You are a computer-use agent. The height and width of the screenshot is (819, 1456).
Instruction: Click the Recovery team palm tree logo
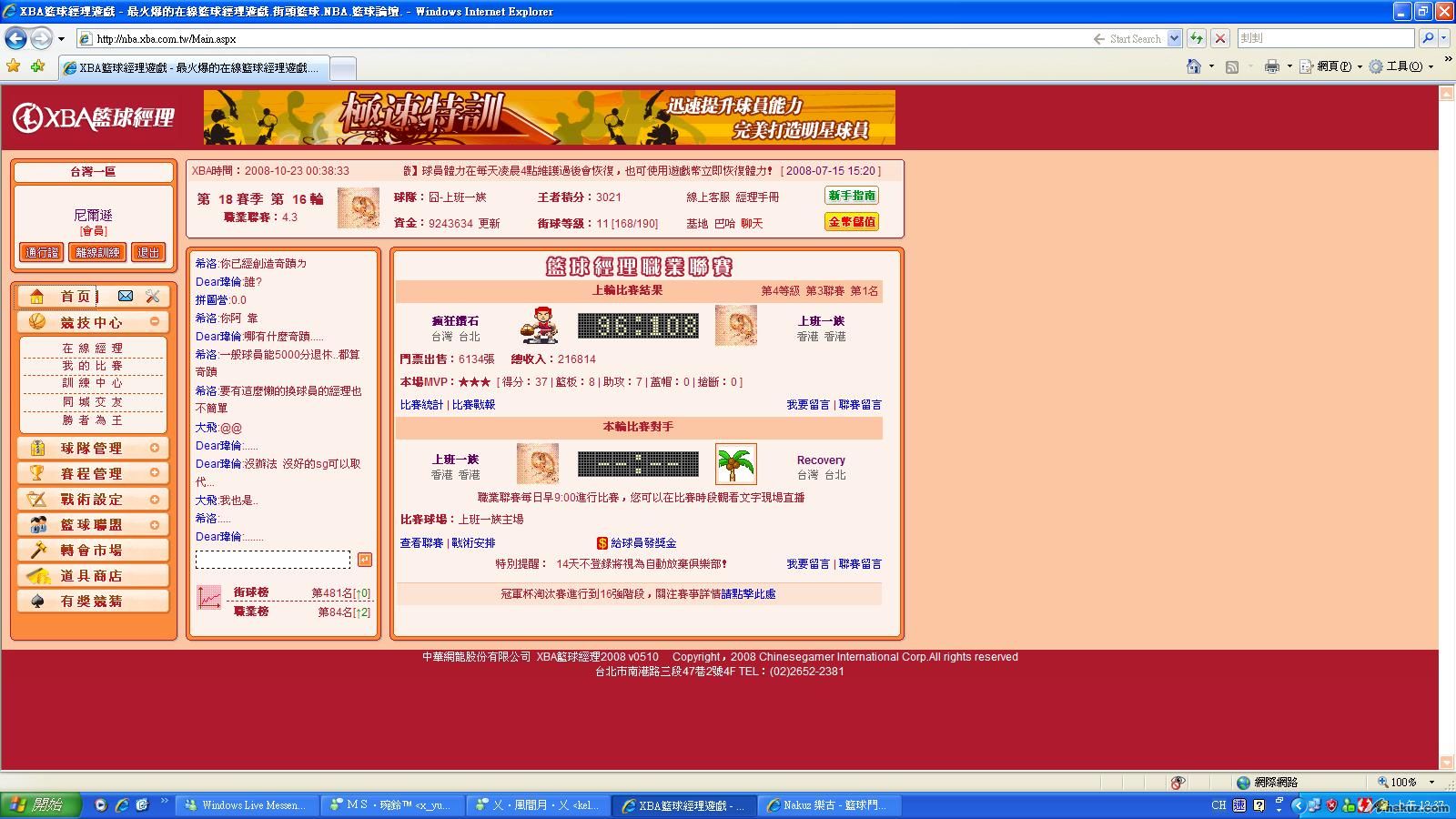(735, 464)
